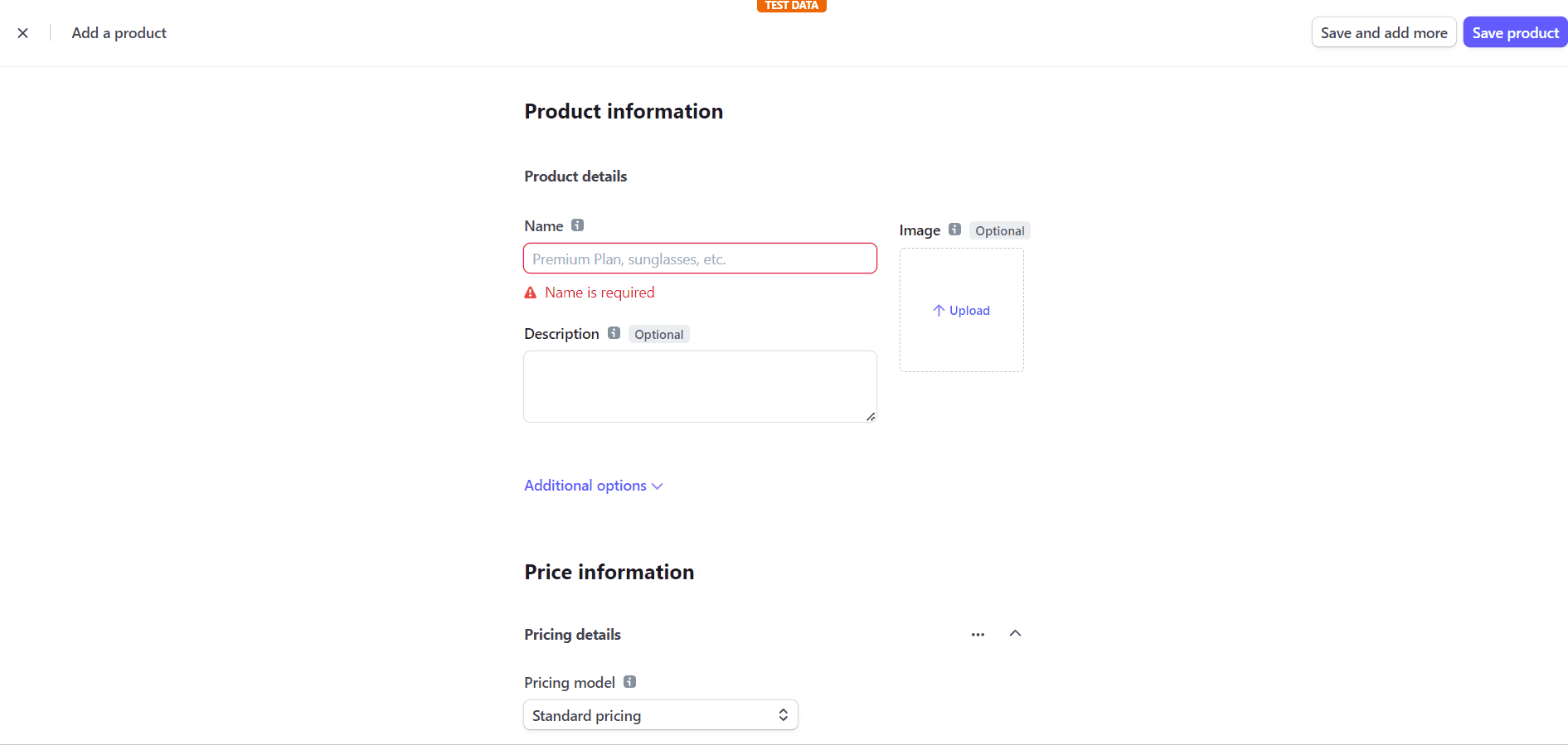Click Save and add more button
The width and height of the screenshot is (1568, 745).
1384,32
